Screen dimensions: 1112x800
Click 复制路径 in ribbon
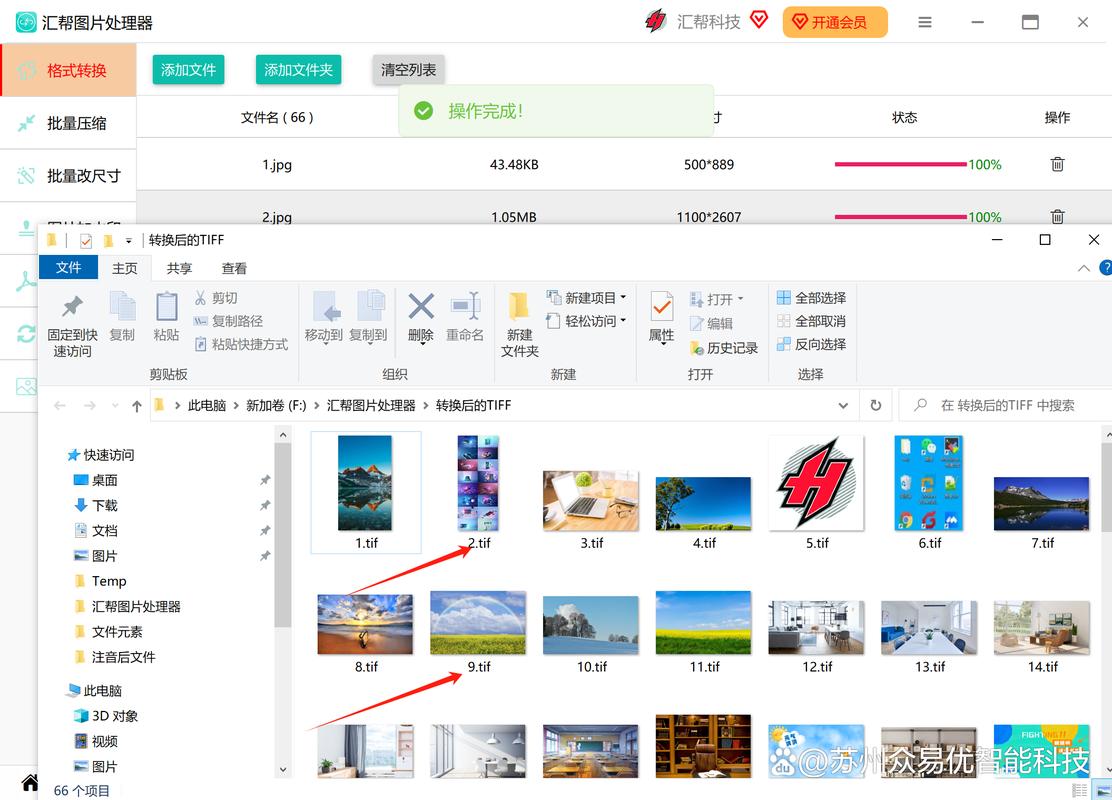(228, 321)
